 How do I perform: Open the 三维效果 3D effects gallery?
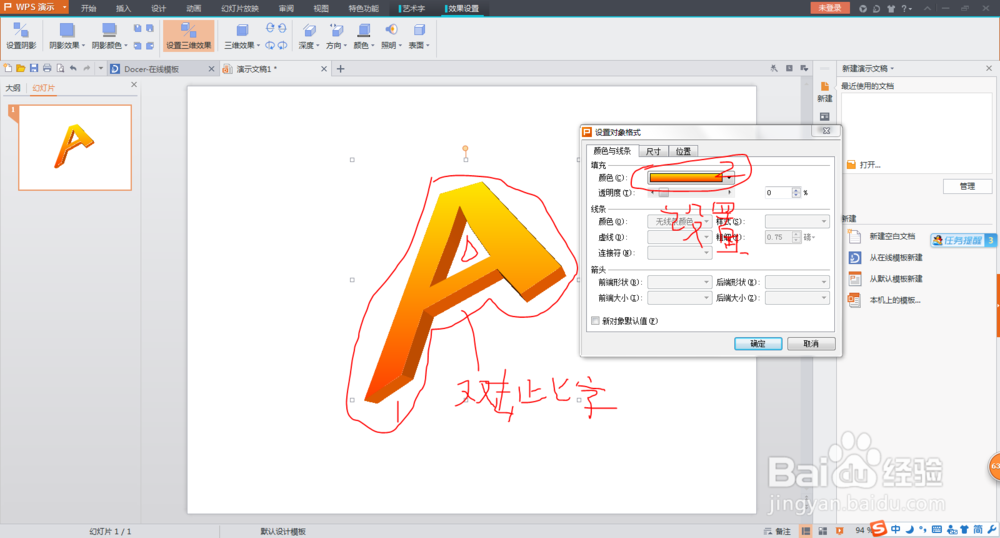click(242, 36)
